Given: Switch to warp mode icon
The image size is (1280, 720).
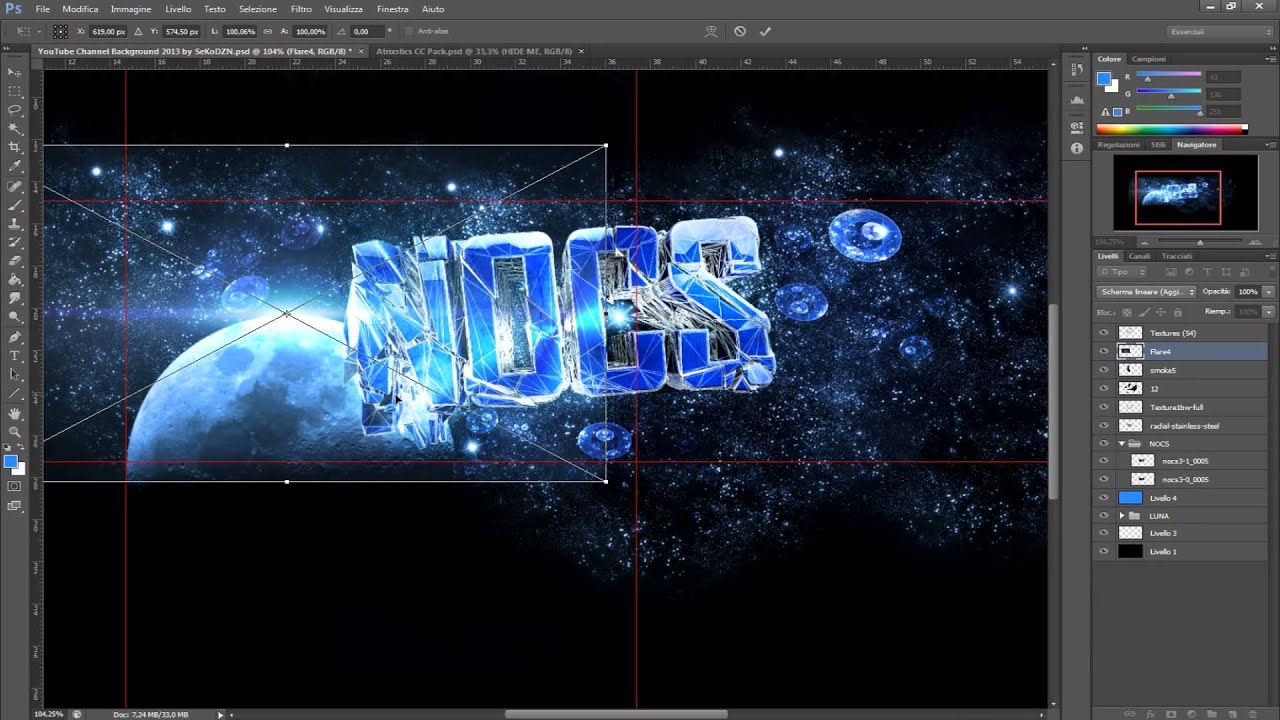Looking at the screenshot, I should click(x=711, y=31).
